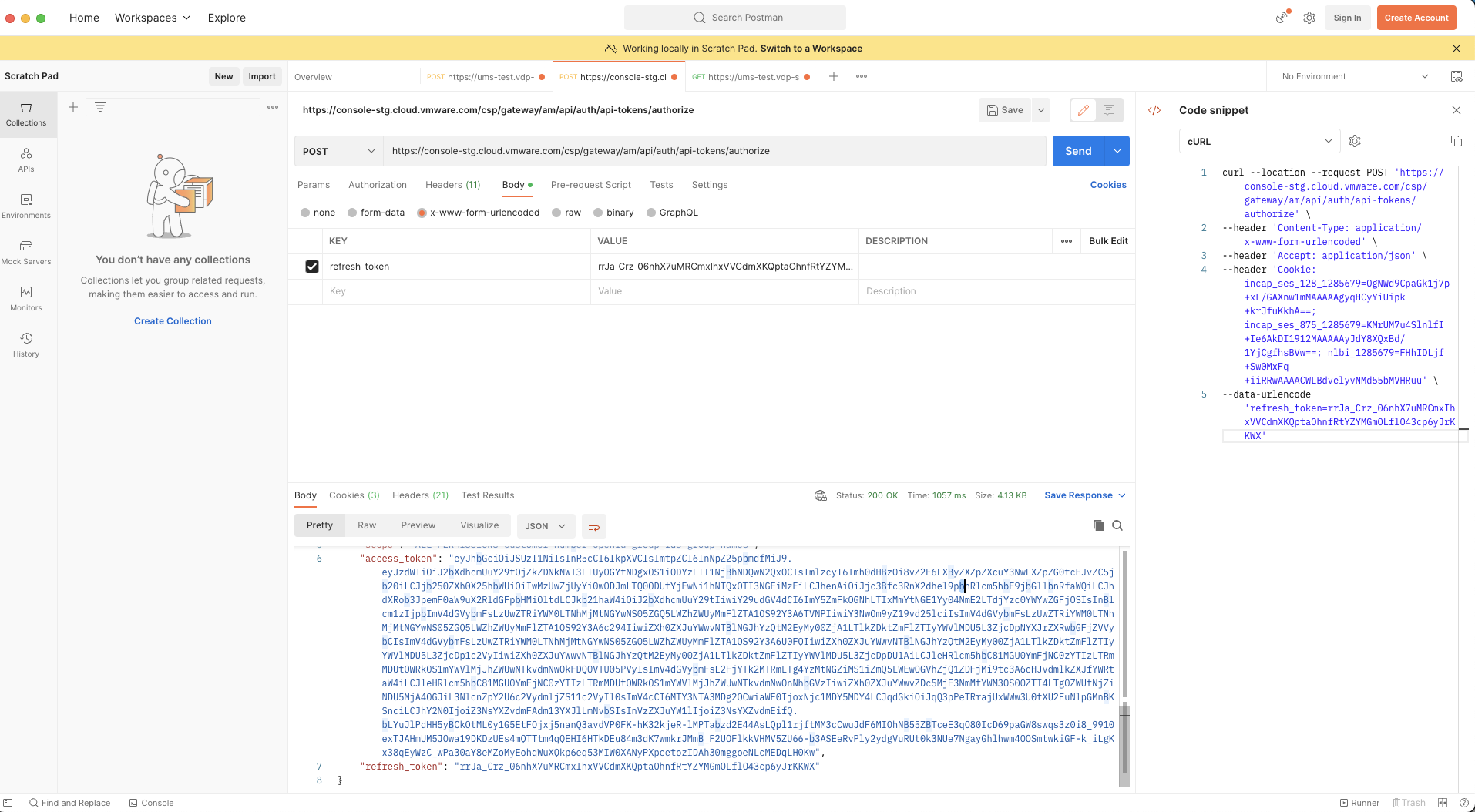Switch to response Cookies (3) tab
This screenshot has width=1475, height=812.
click(354, 495)
